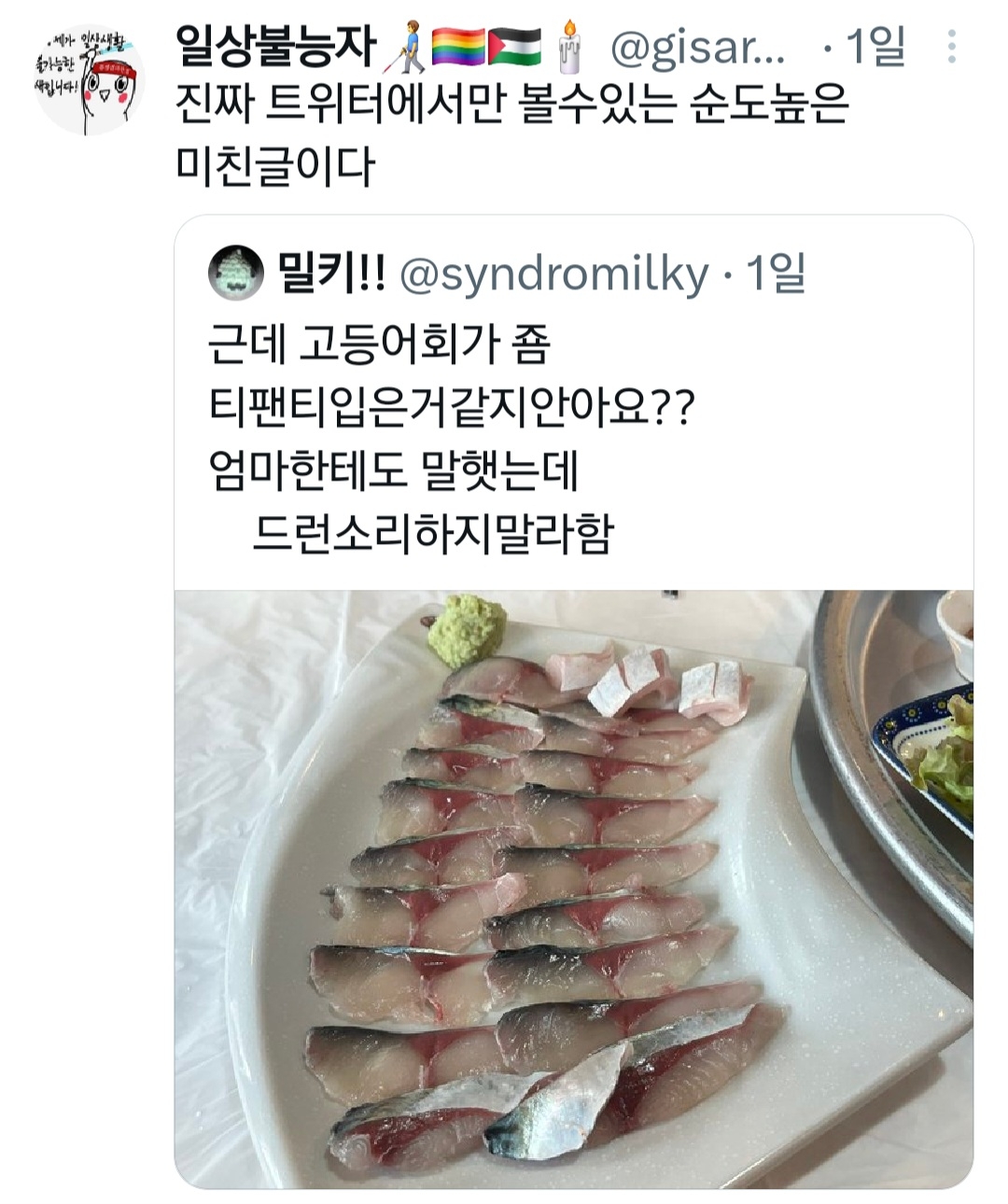Viewport: 1008px width, 1204px height.
Task: Click 밀키!!'s small profile avatar
Action: tap(236, 273)
